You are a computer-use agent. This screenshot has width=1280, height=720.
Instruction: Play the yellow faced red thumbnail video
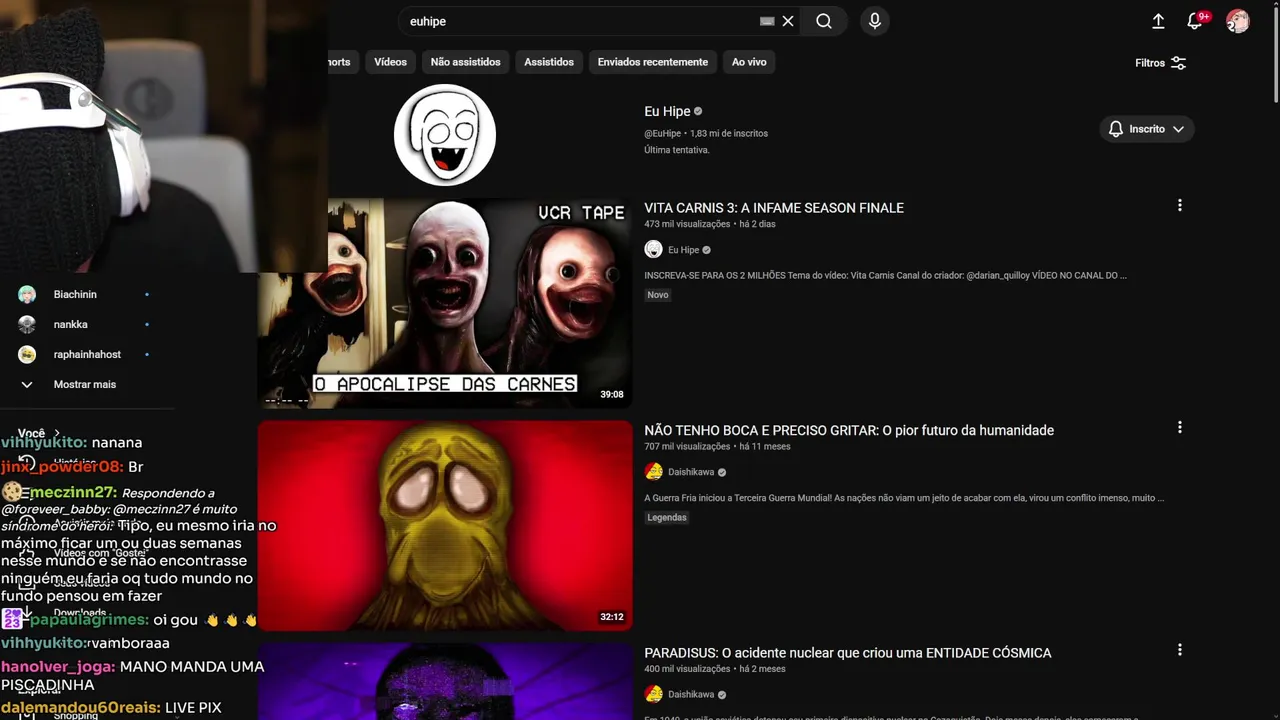(445, 526)
